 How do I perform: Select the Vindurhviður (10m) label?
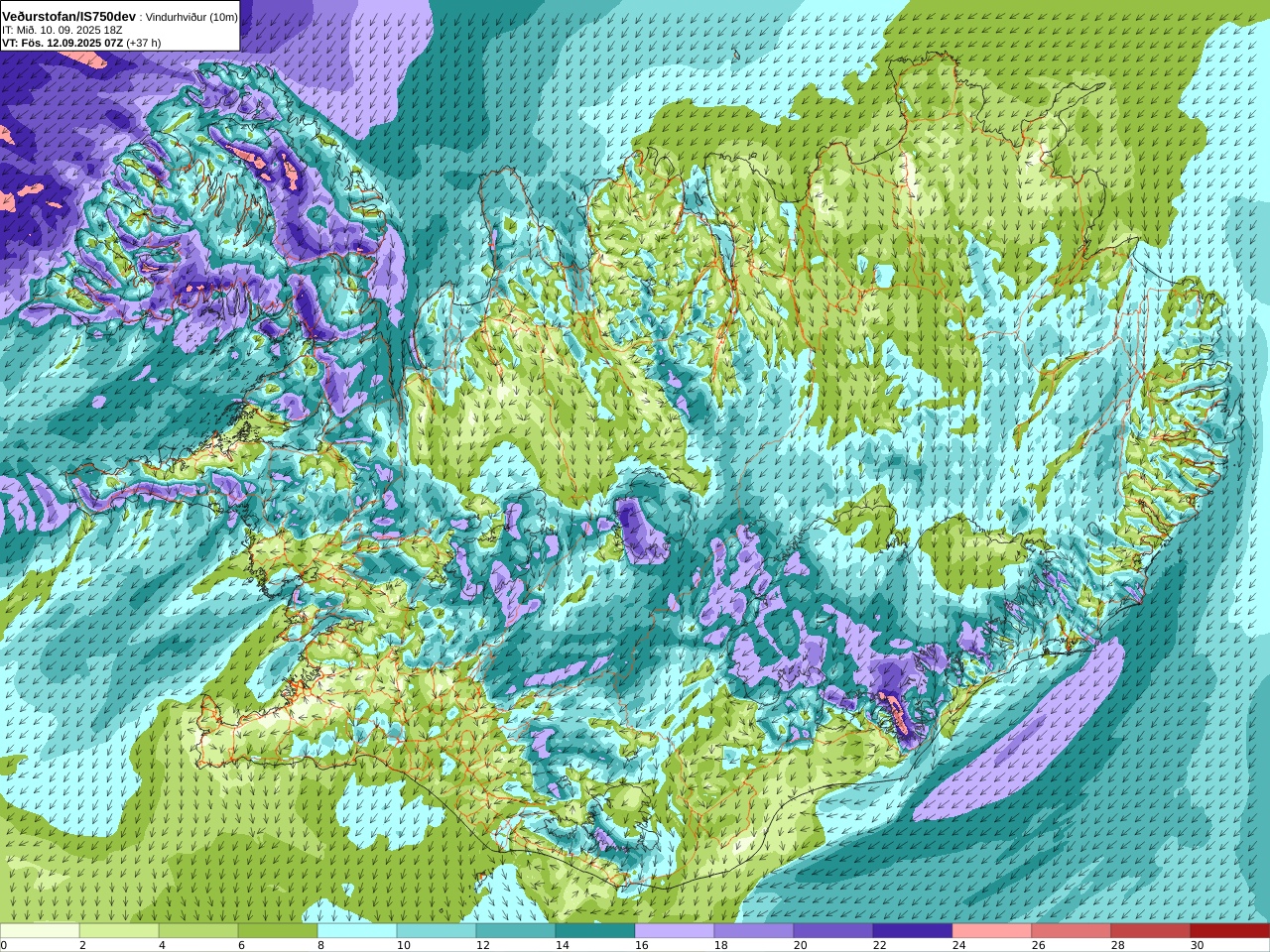point(191,18)
